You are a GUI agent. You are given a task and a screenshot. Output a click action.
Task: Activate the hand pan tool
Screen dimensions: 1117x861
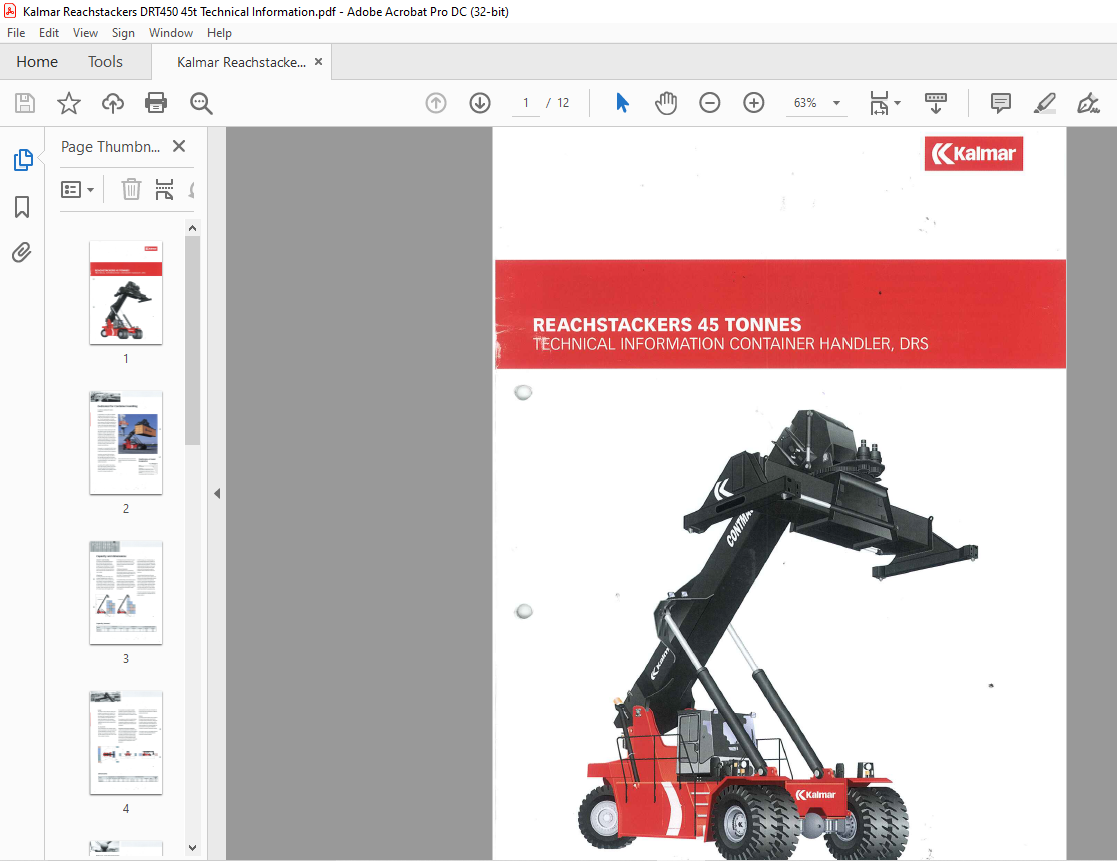(x=666, y=103)
